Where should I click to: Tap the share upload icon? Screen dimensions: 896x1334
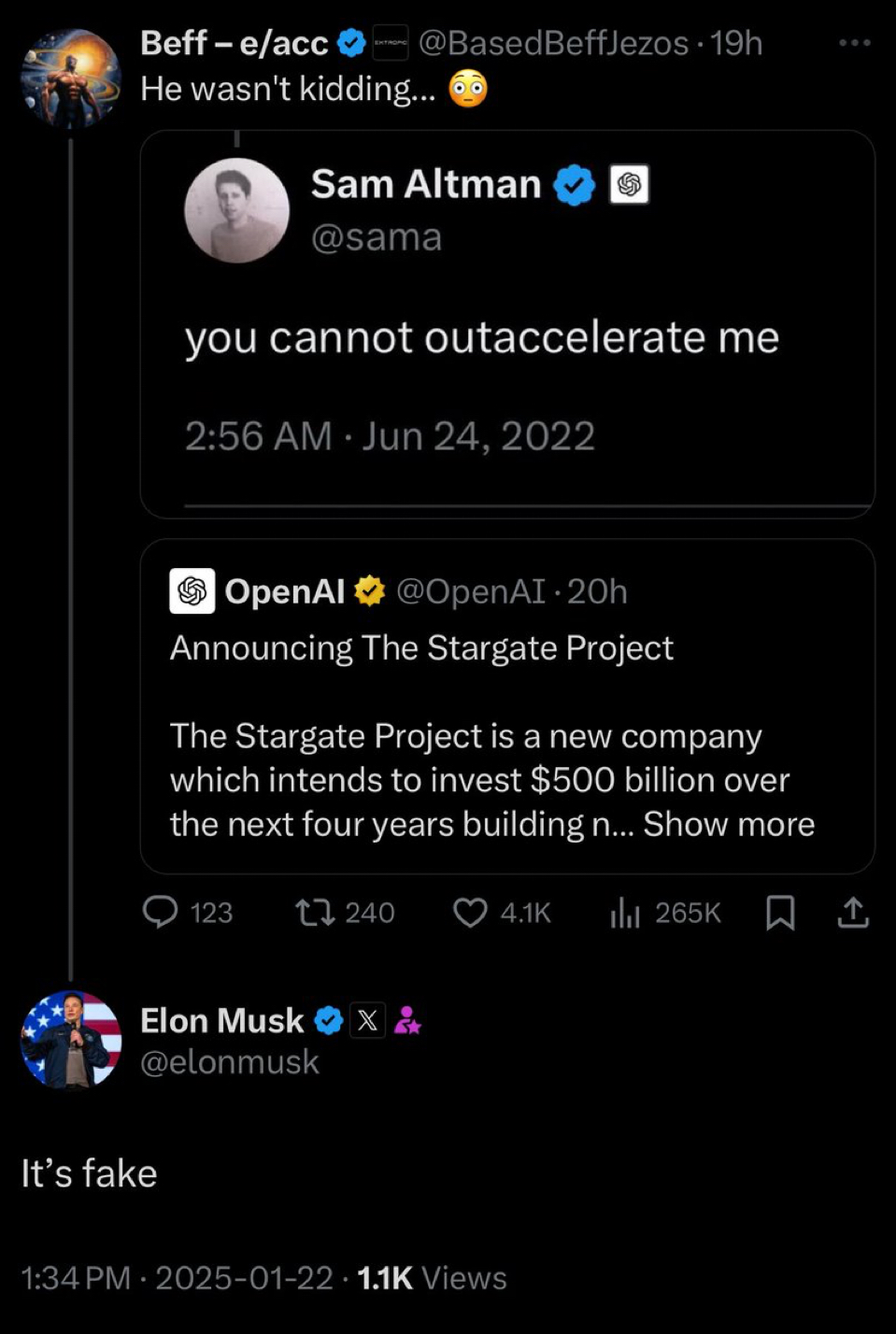(x=852, y=912)
